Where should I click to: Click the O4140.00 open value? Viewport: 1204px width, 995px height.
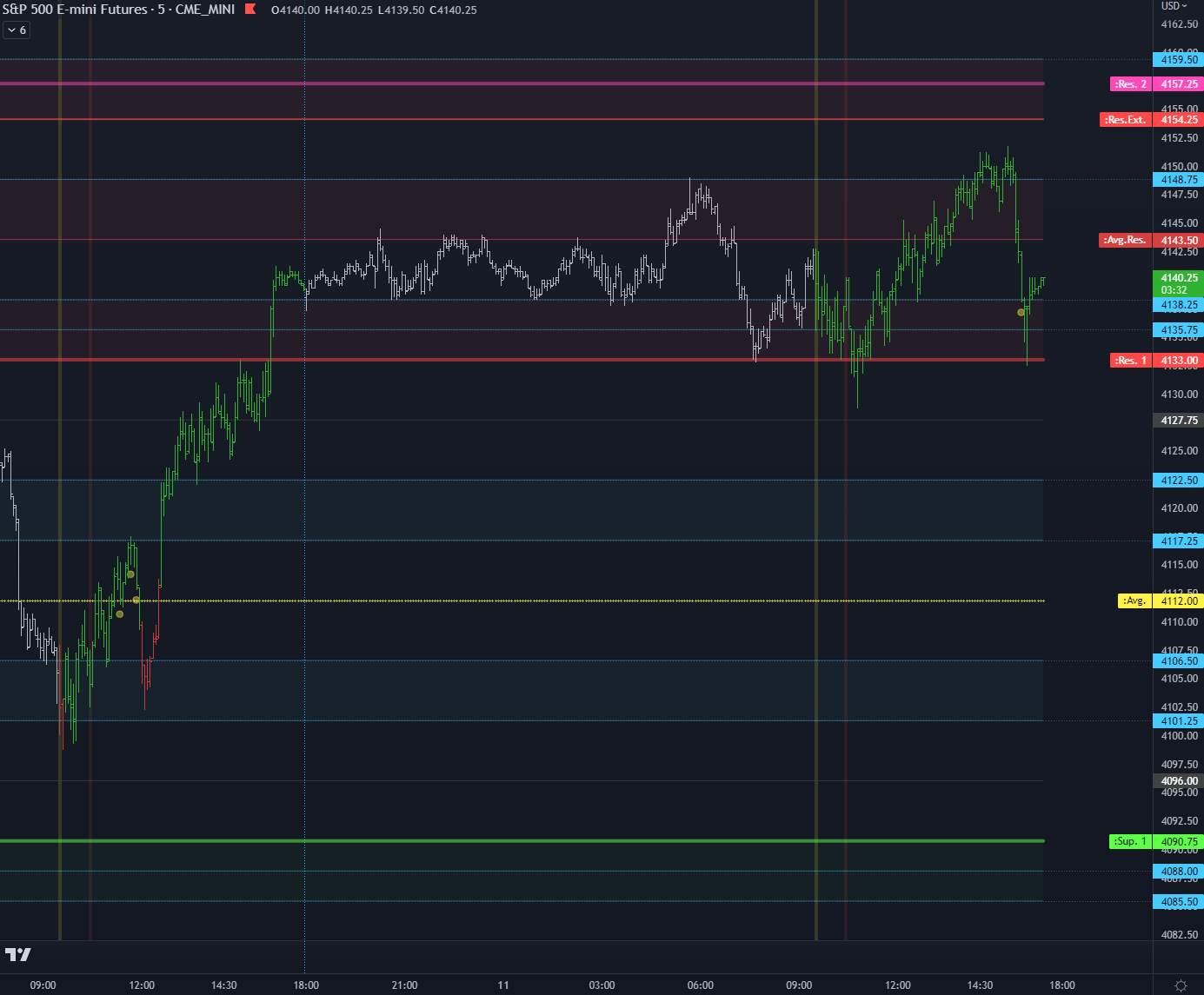point(296,10)
